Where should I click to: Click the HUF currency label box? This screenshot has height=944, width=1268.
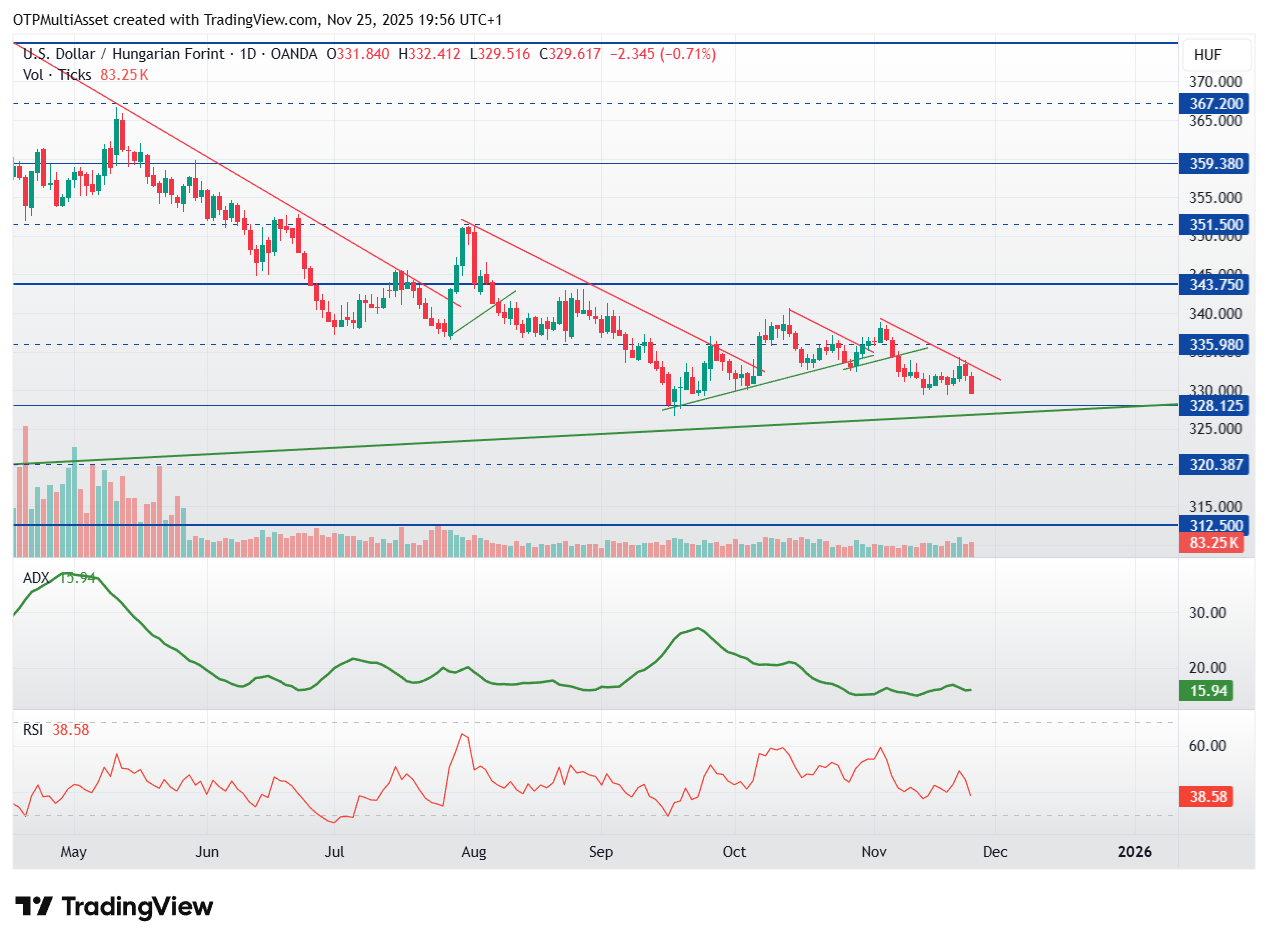click(x=1215, y=55)
